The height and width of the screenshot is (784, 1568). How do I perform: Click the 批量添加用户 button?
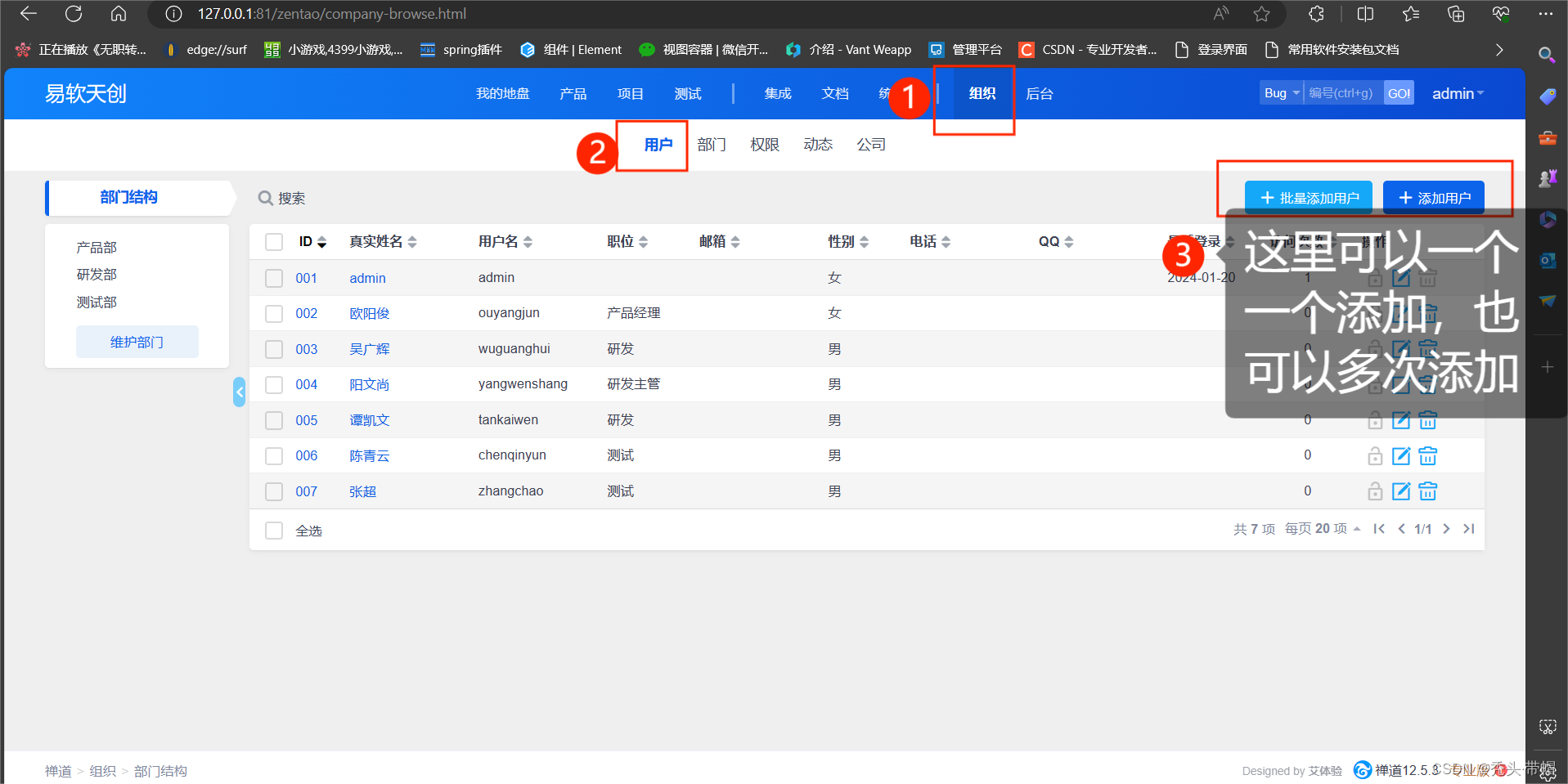coord(1309,198)
